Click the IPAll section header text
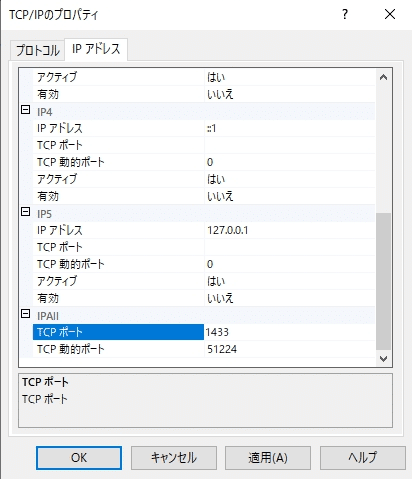Screen dimensions: 412x479 pos(48,316)
